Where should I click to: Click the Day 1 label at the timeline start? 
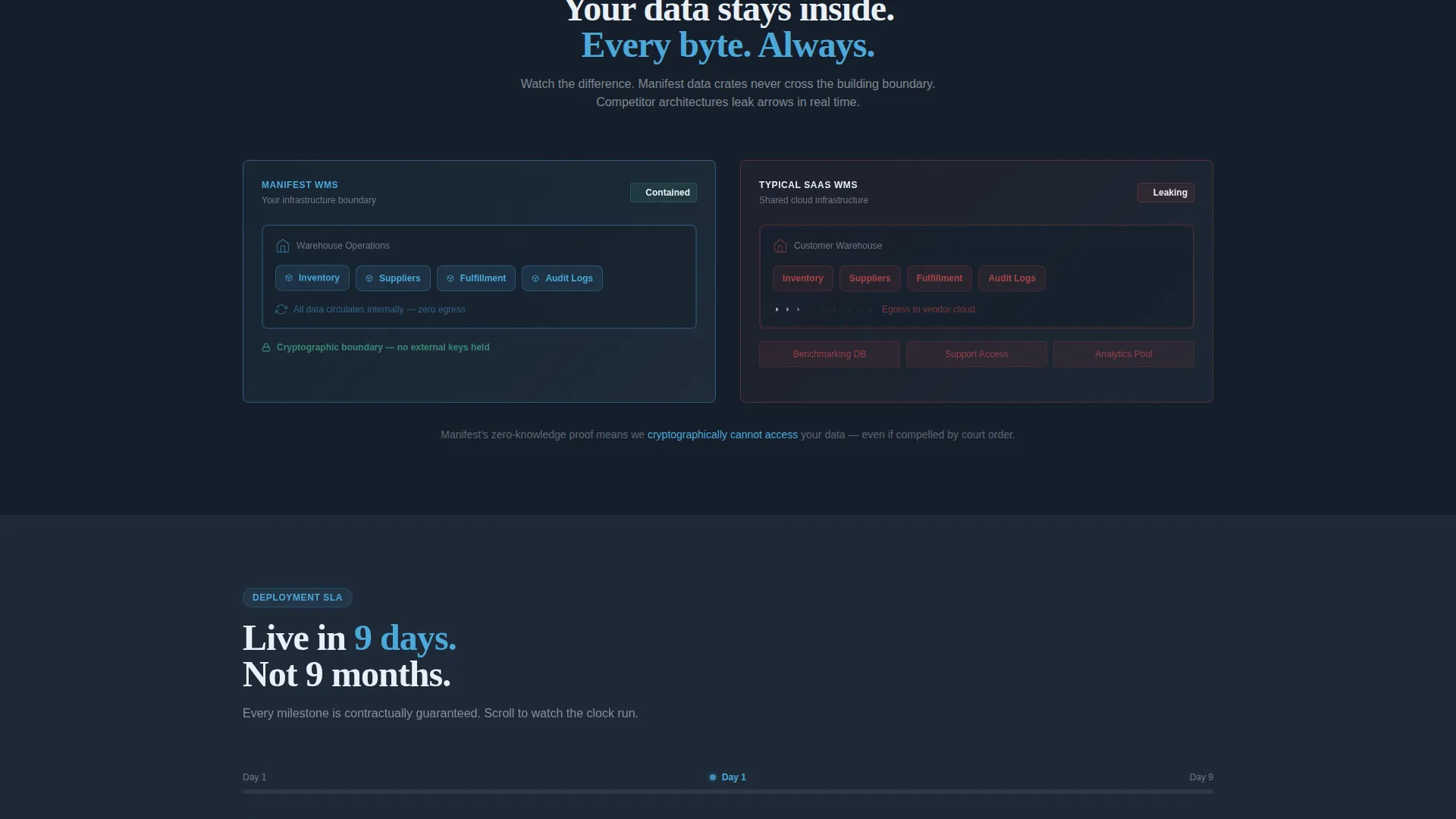coord(255,777)
